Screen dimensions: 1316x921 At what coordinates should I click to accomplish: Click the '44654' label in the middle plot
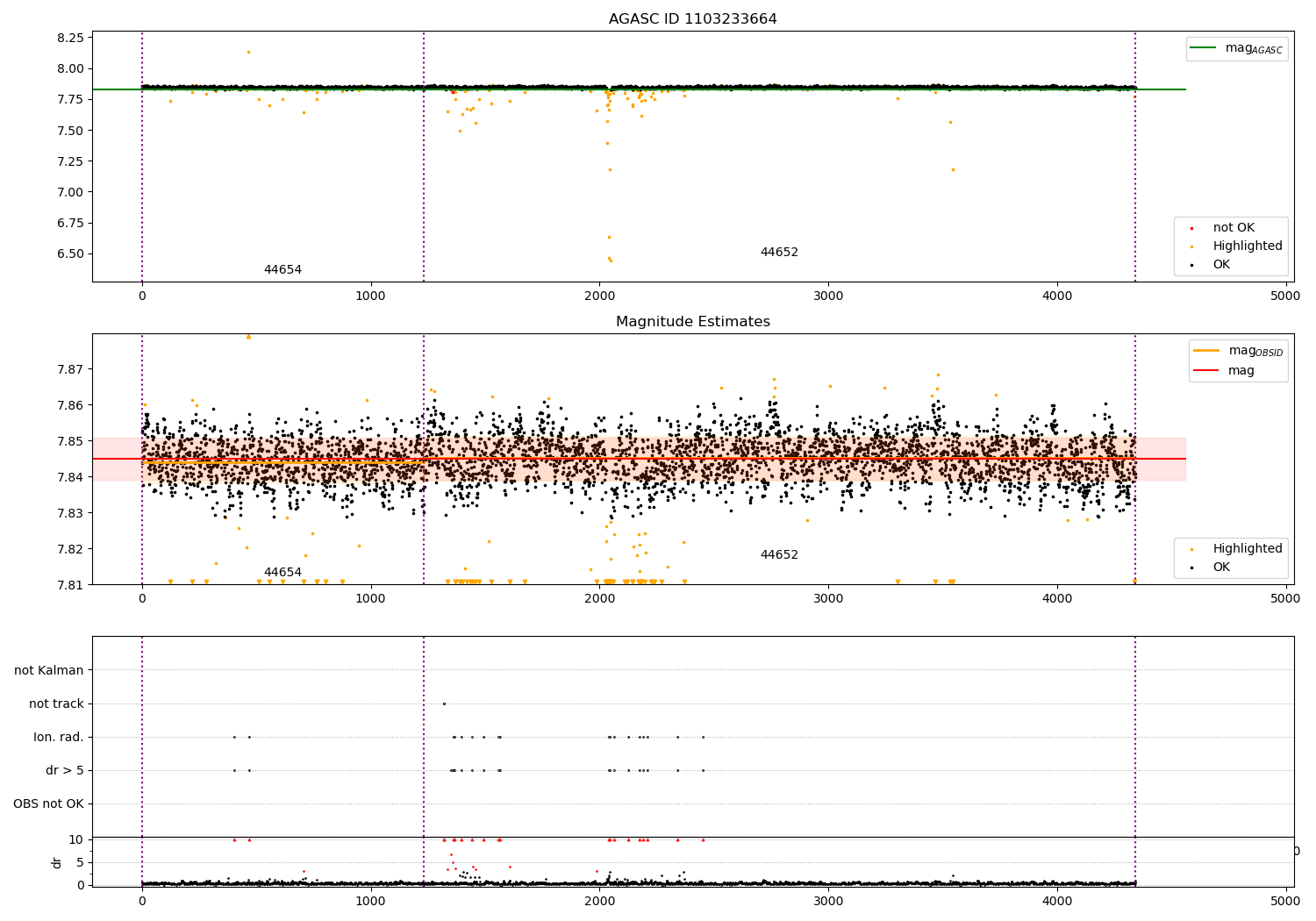pyautogui.click(x=283, y=573)
